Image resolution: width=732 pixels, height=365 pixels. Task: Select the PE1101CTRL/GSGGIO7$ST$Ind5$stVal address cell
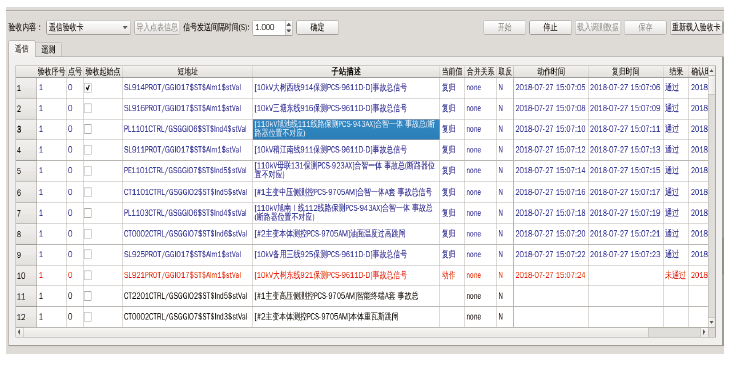(x=187, y=171)
